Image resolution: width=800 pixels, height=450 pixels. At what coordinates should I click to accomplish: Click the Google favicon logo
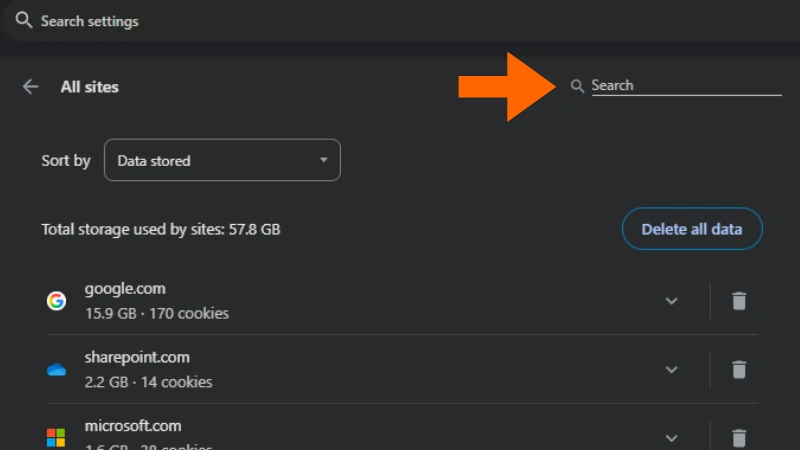(56, 300)
